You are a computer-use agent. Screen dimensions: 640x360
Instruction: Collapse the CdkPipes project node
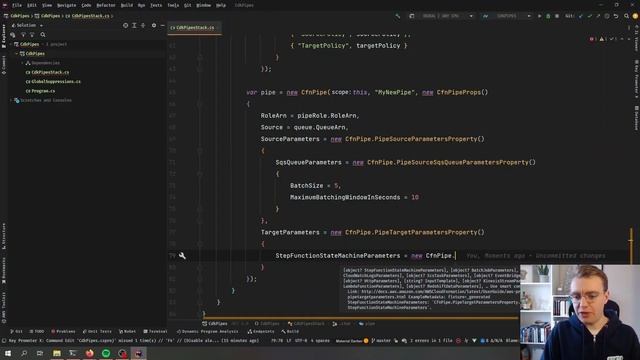[17, 53]
